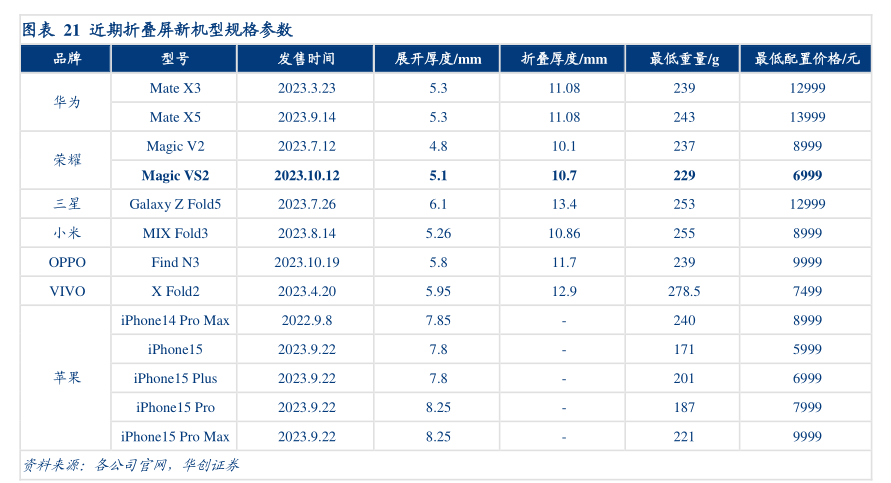Select the Find N3 model cell
Viewport: 891px width, 483px height.
[175, 262]
